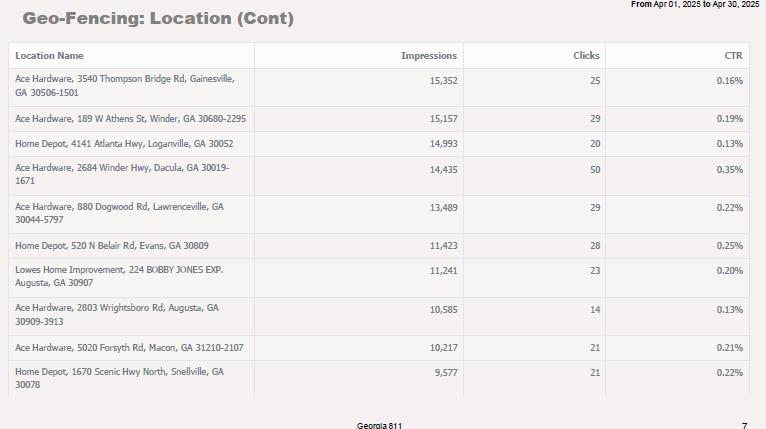Click the 0.35% CTR value
The height and width of the screenshot is (429, 766).
click(x=730, y=170)
